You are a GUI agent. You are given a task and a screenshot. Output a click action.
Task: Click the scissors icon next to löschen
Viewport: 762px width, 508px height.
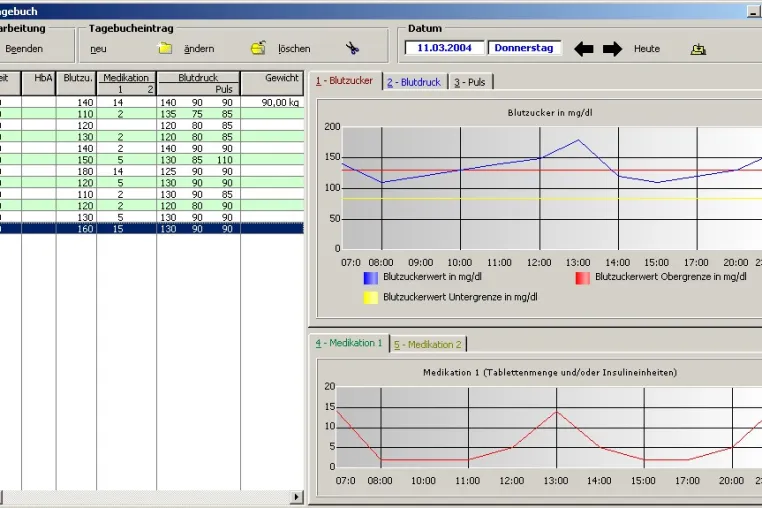tap(352, 48)
